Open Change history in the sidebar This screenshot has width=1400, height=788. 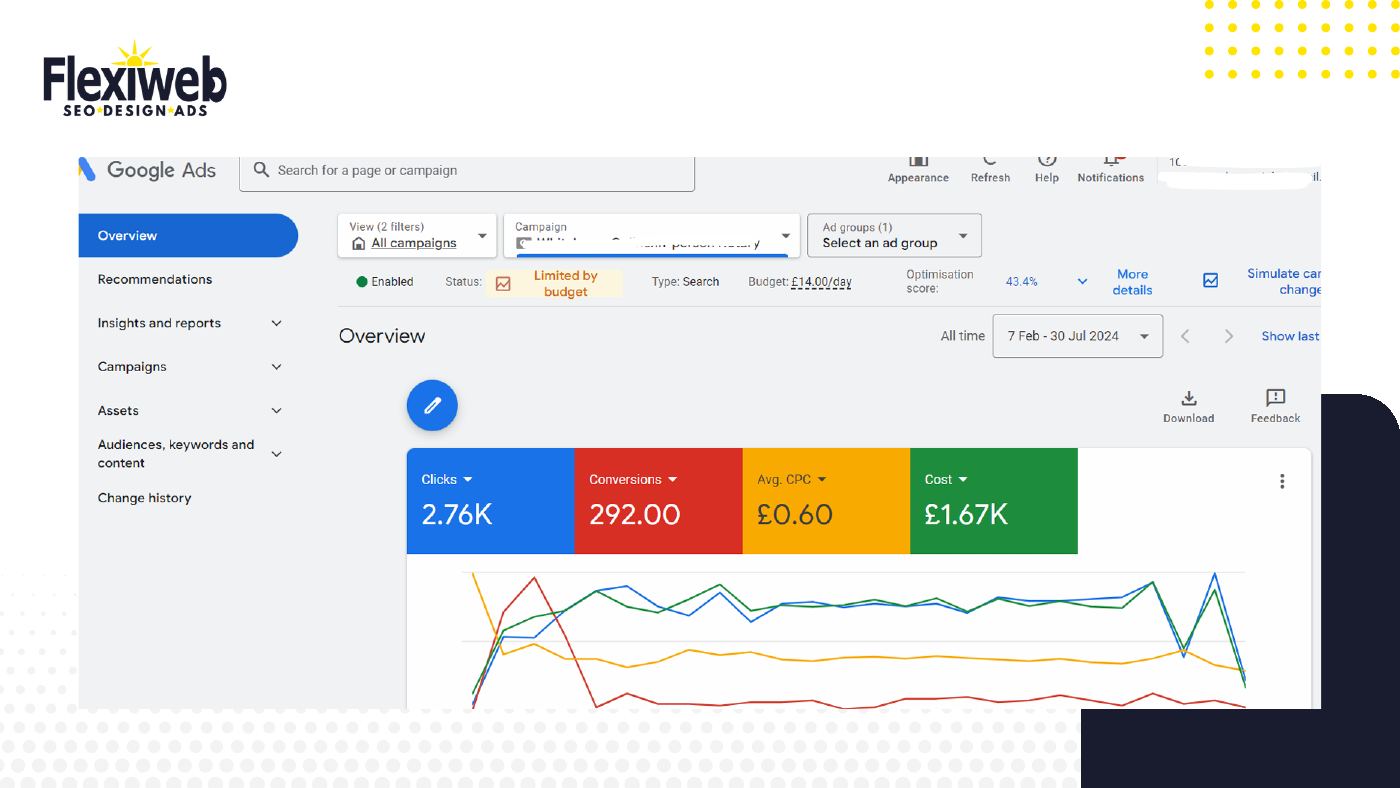click(144, 498)
